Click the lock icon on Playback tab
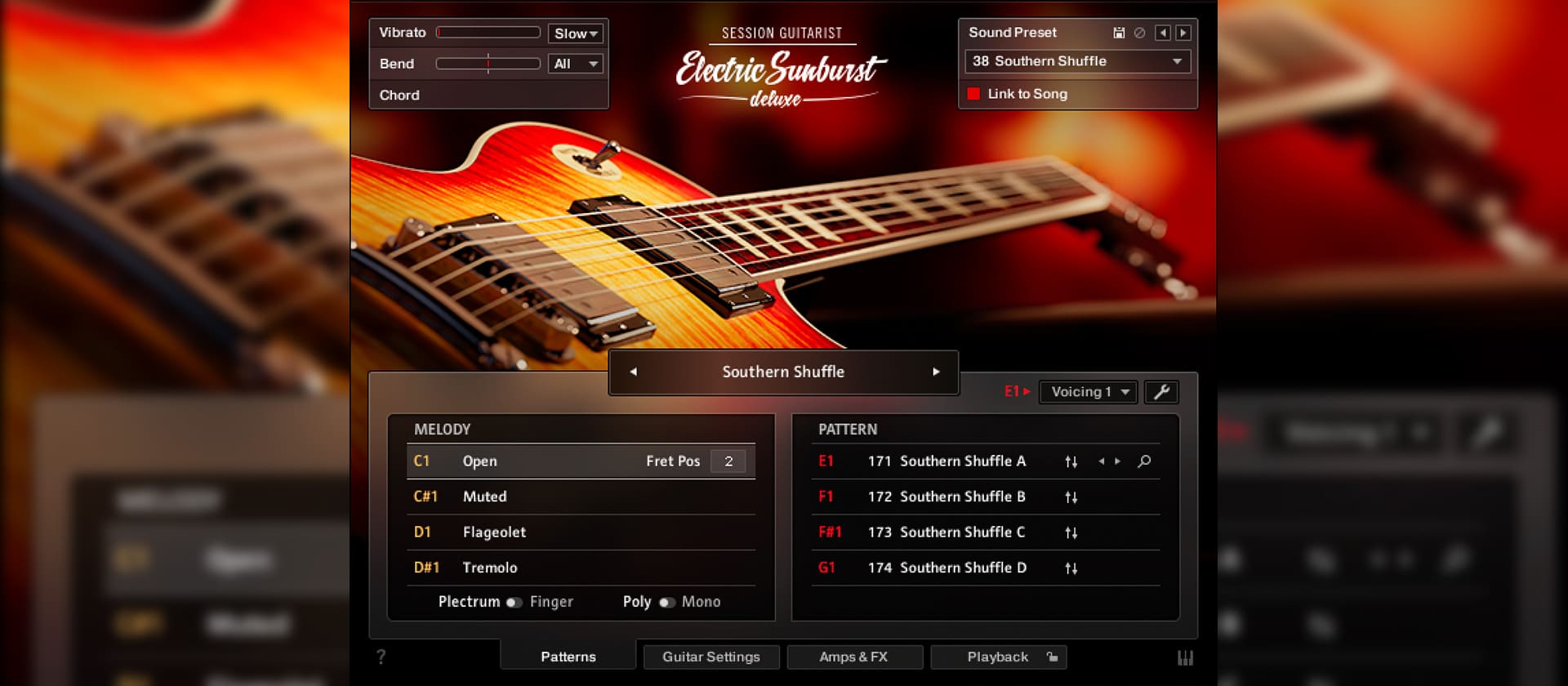Image resolution: width=1568 pixels, height=686 pixels. click(x=1052, y=657)
